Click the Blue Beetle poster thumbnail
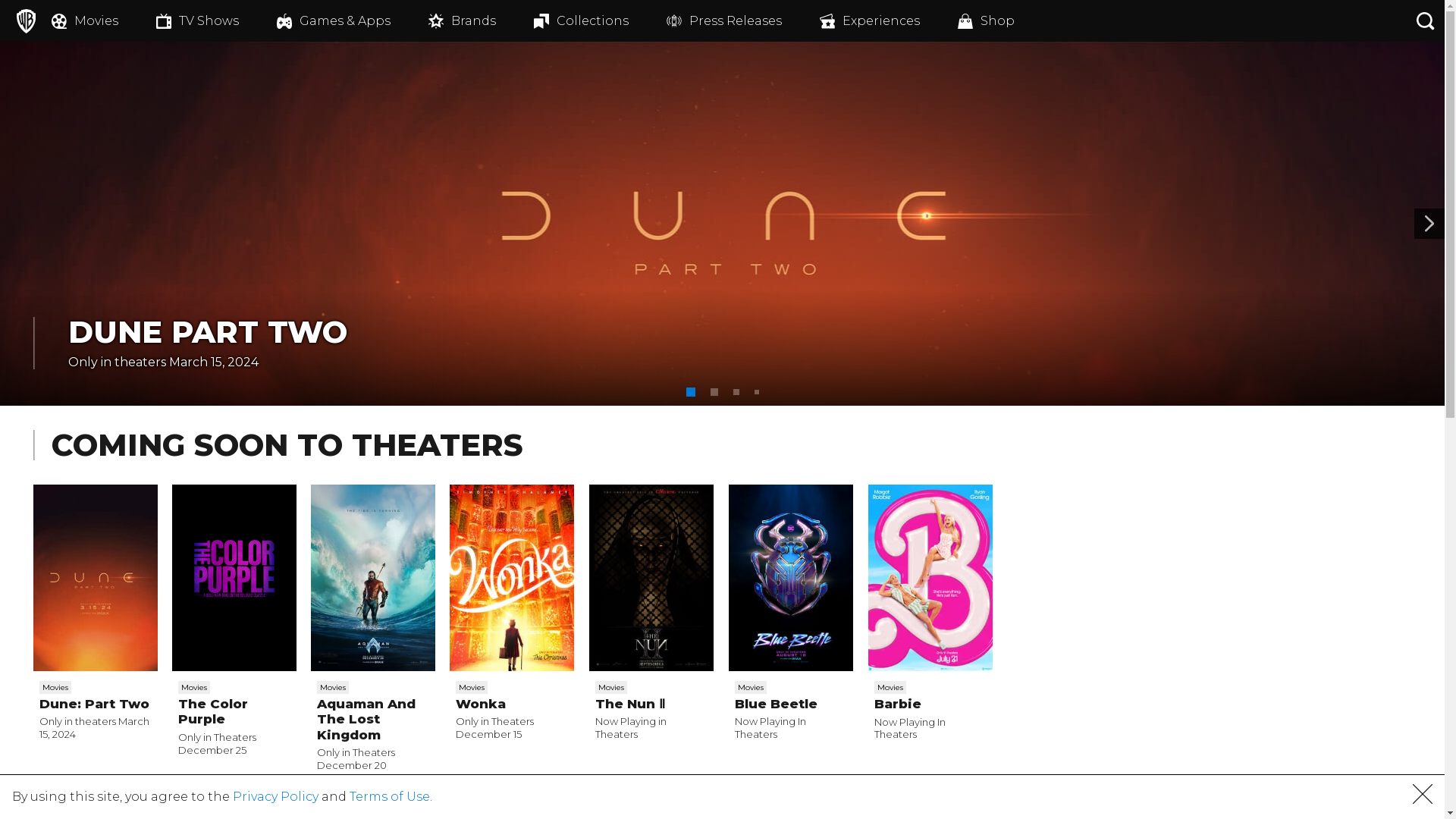Screen dimensions: 1456x819 coord(791,578)
